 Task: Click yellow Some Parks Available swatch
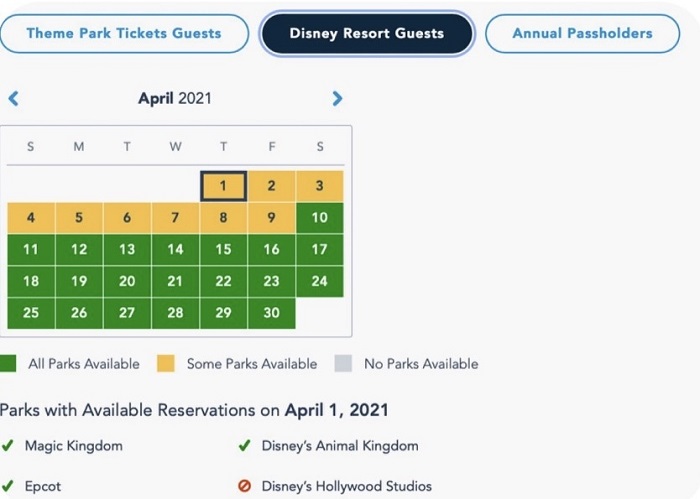pos(168,364)
